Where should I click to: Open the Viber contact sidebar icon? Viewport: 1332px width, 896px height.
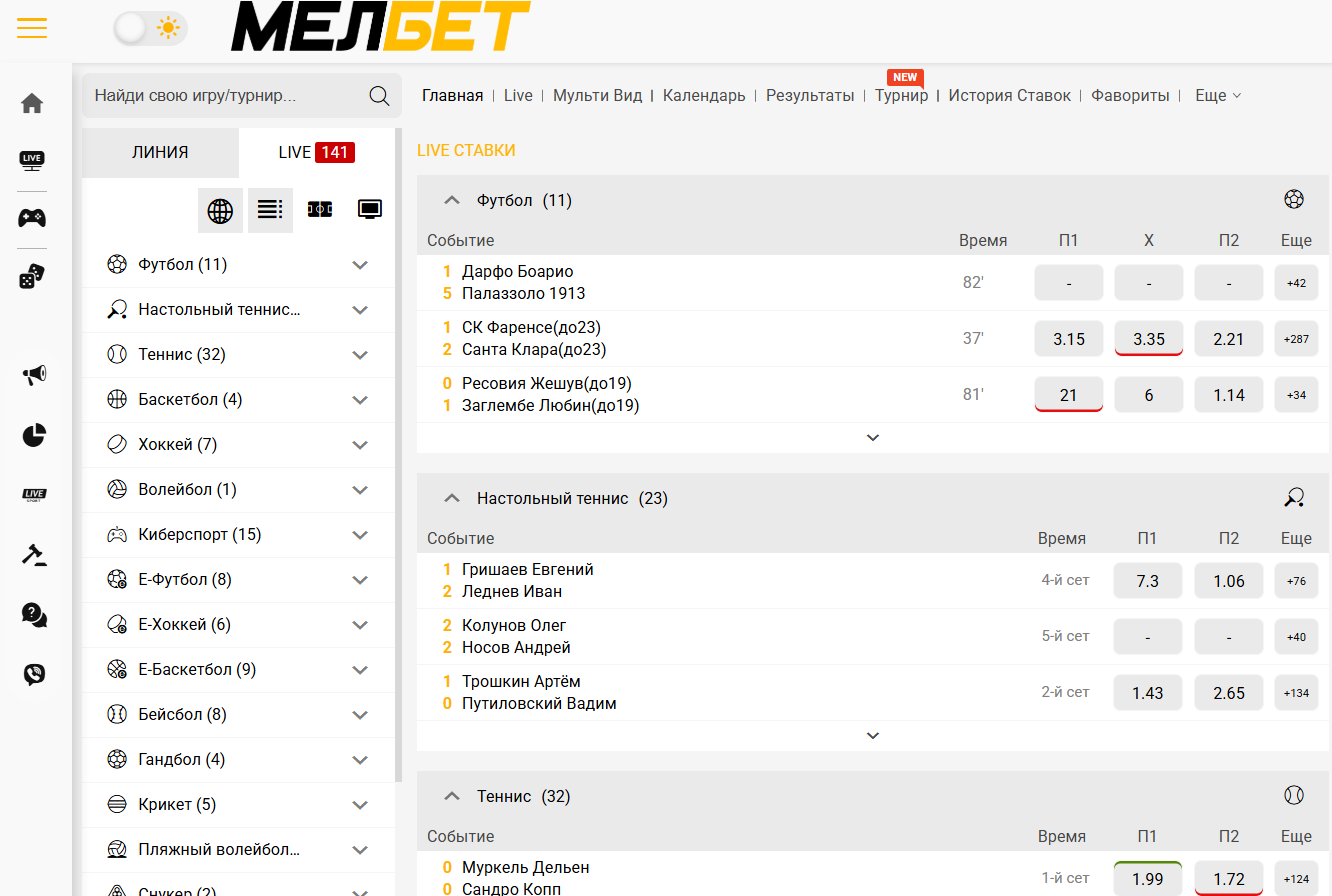(x=34, y=675)
